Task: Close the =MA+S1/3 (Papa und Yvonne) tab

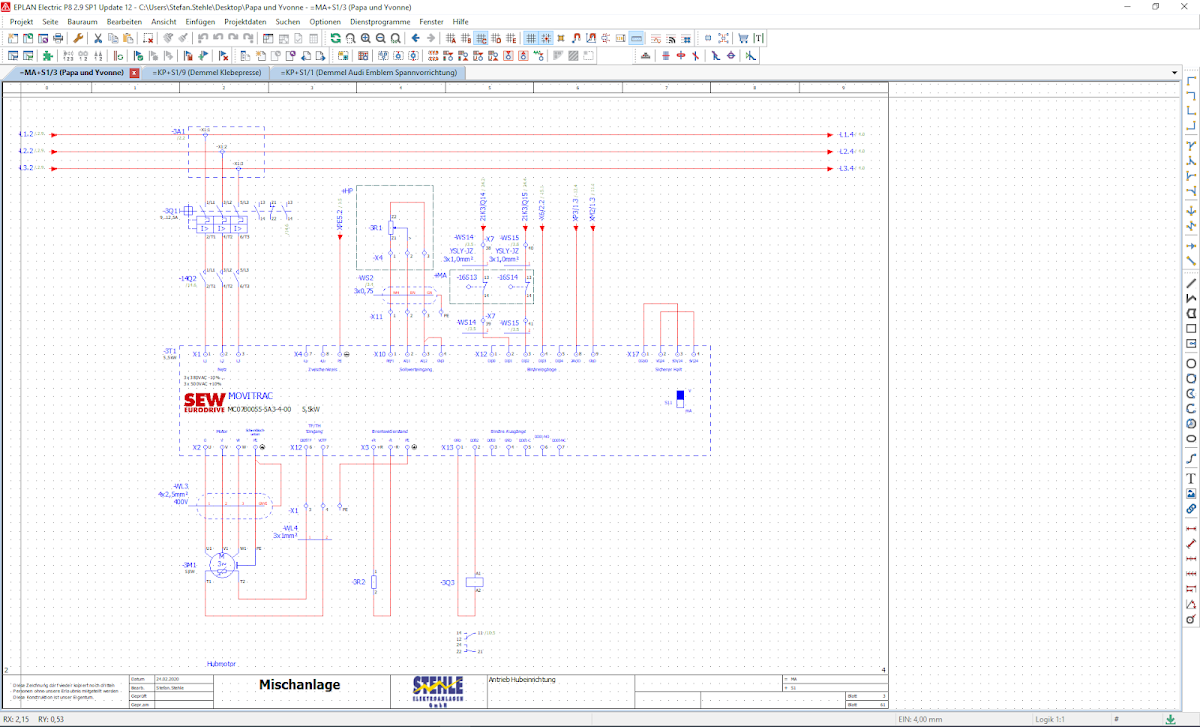Action: click(x=134, y=73)
